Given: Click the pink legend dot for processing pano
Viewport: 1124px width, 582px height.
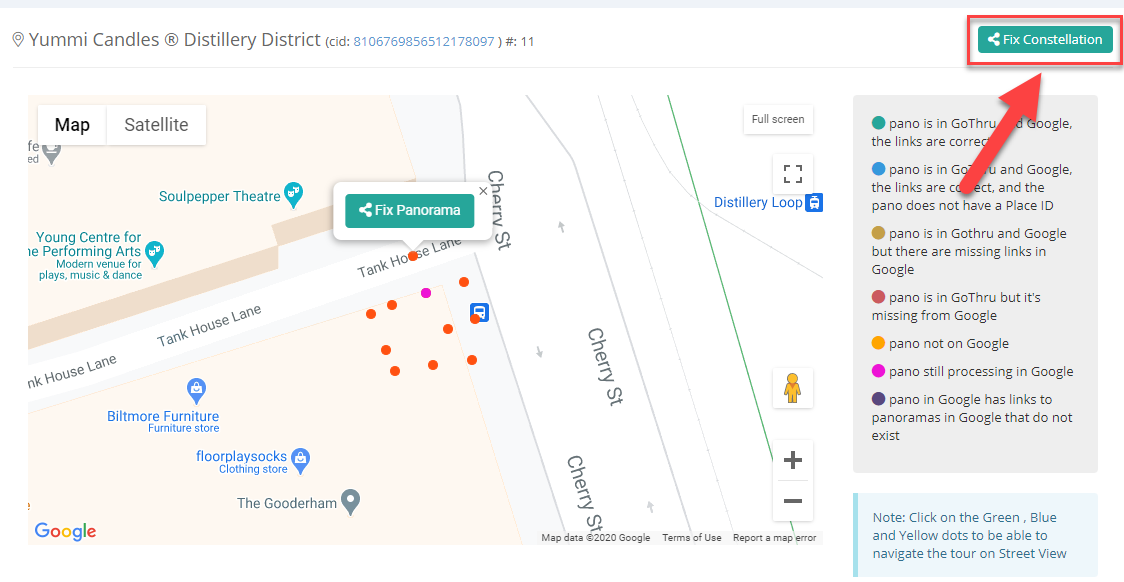Looking at the screenshot, I should [x=878, y=371].
